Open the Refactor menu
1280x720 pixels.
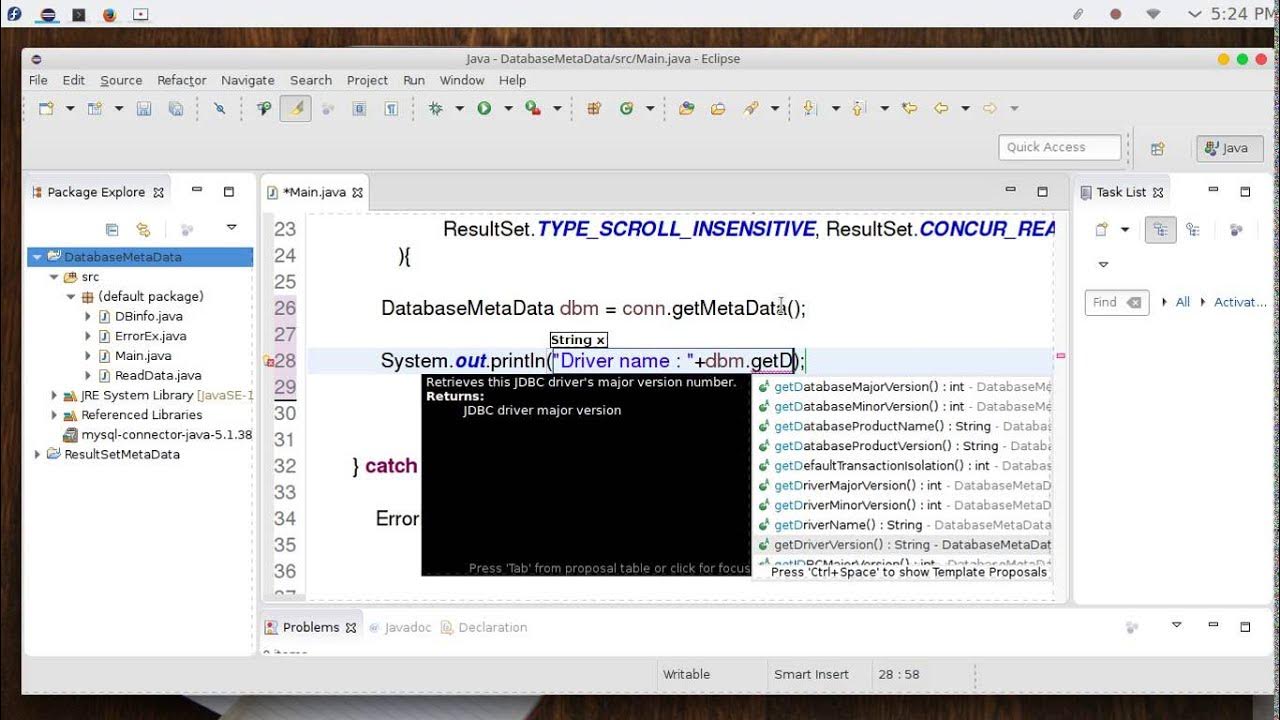(181, 80)
